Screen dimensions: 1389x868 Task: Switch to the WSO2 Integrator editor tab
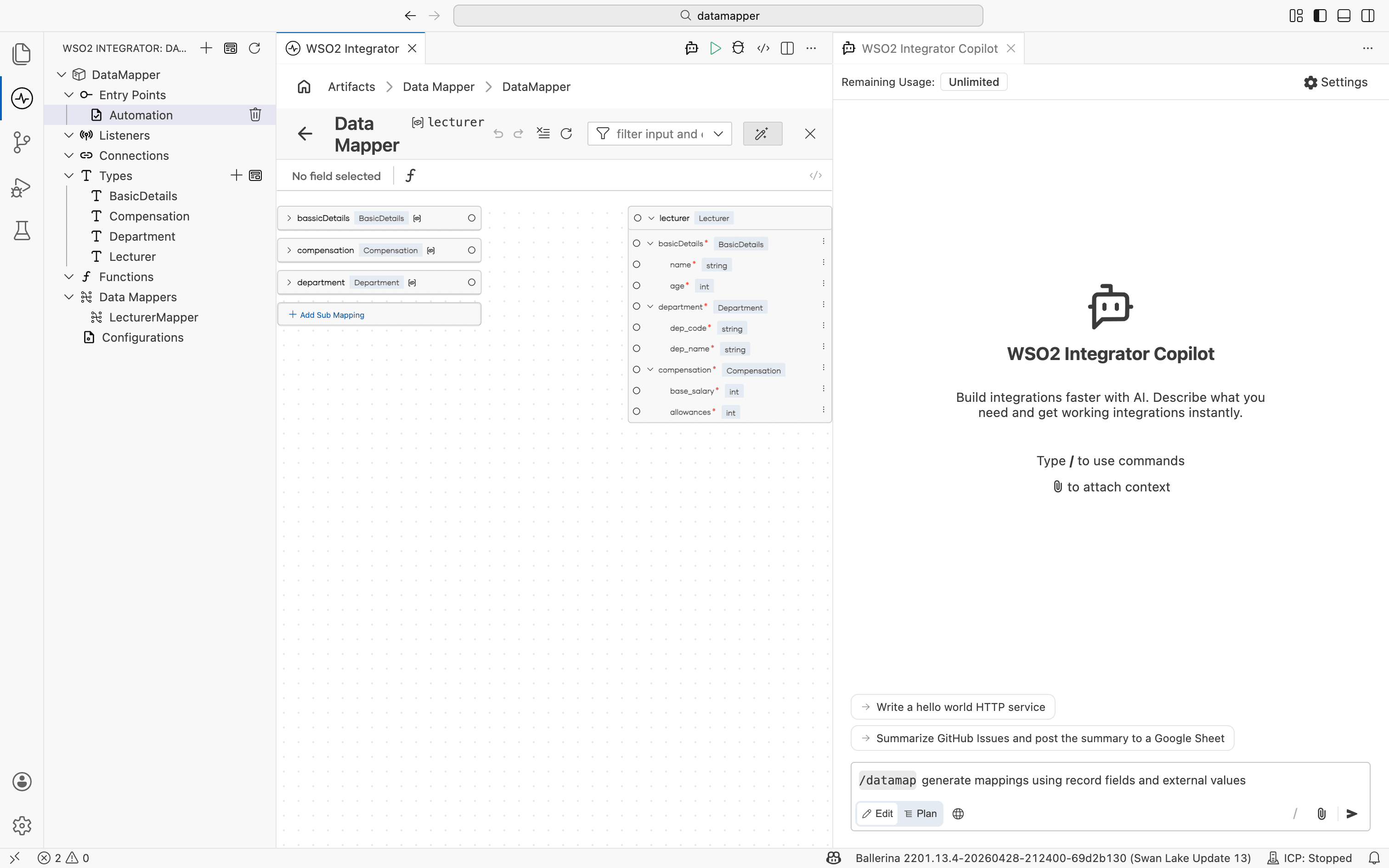351,48
